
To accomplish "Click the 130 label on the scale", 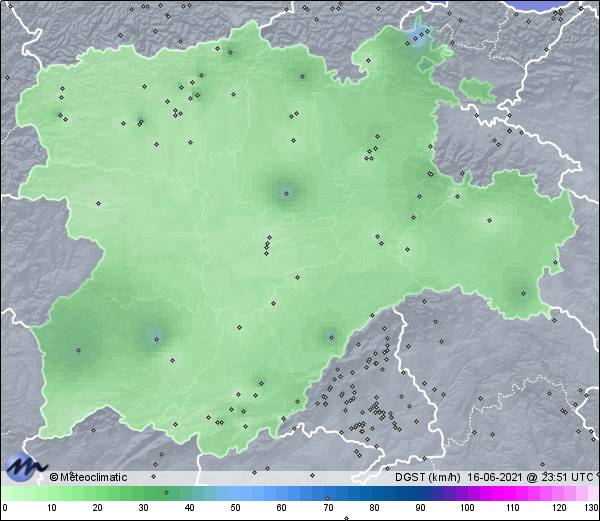I will [x=592, y=507].
